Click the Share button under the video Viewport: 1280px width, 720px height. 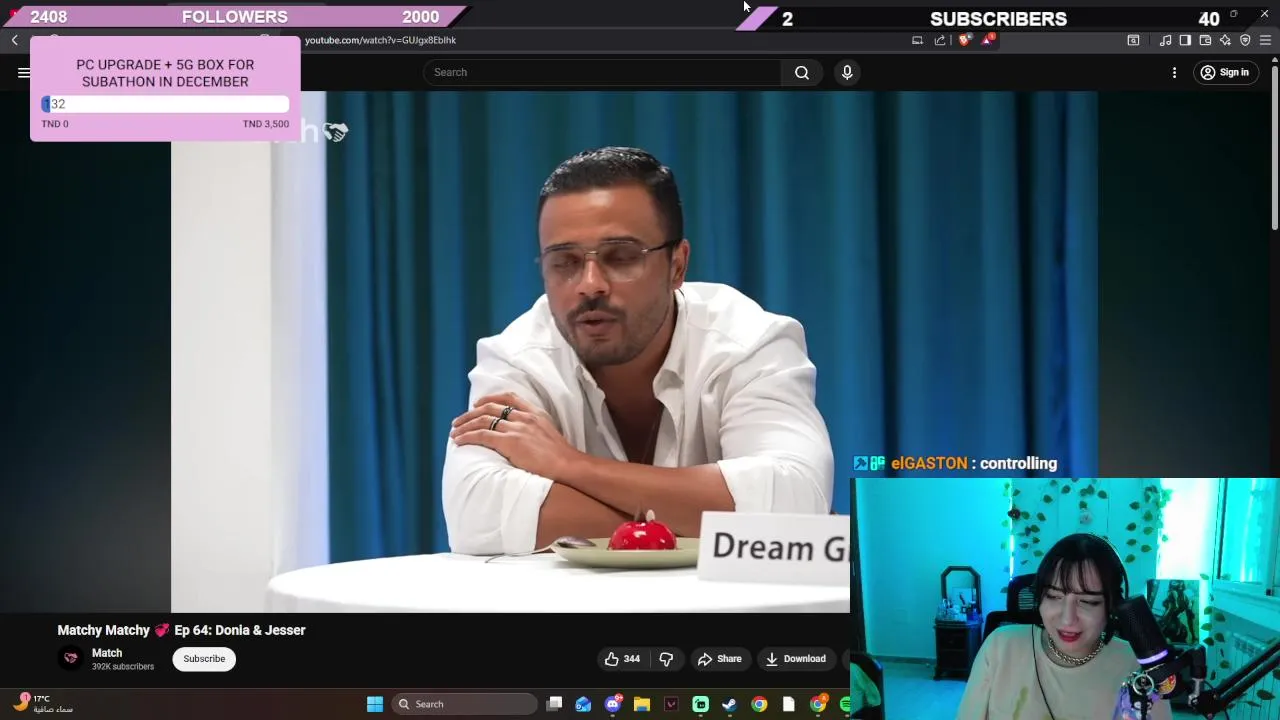coord(720,659)
